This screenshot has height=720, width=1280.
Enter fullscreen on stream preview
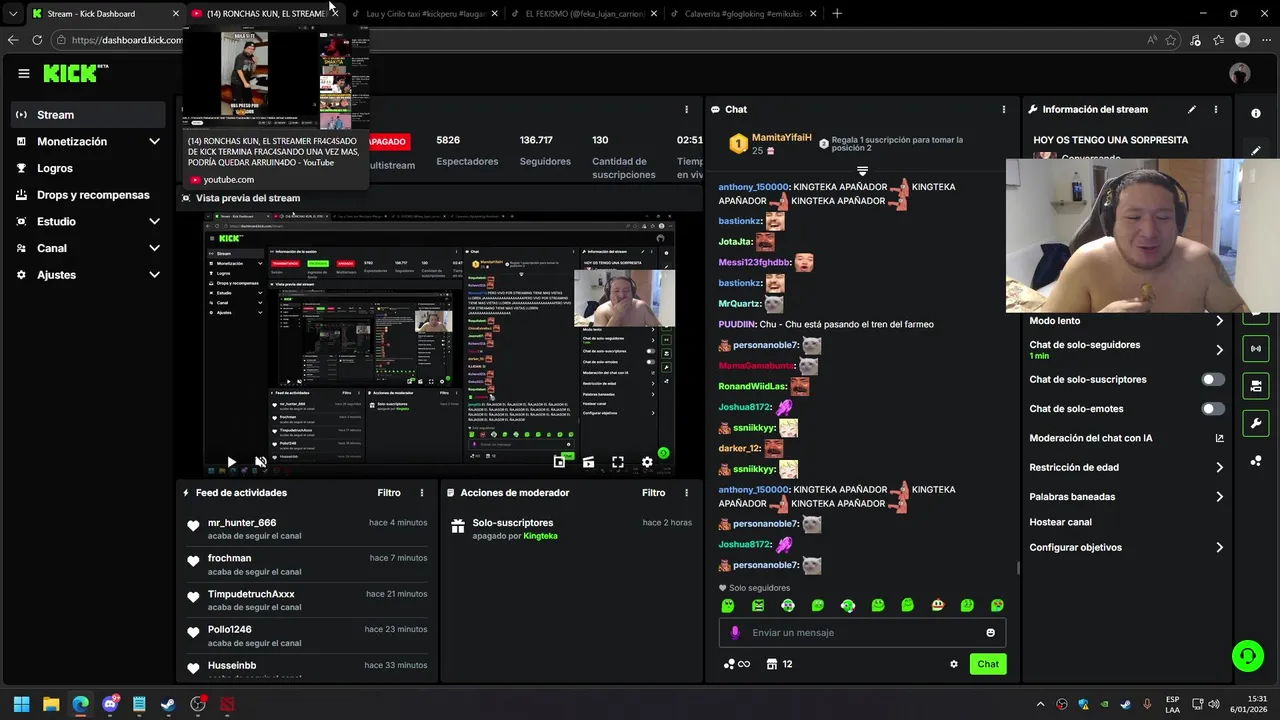tap(618, 462)
